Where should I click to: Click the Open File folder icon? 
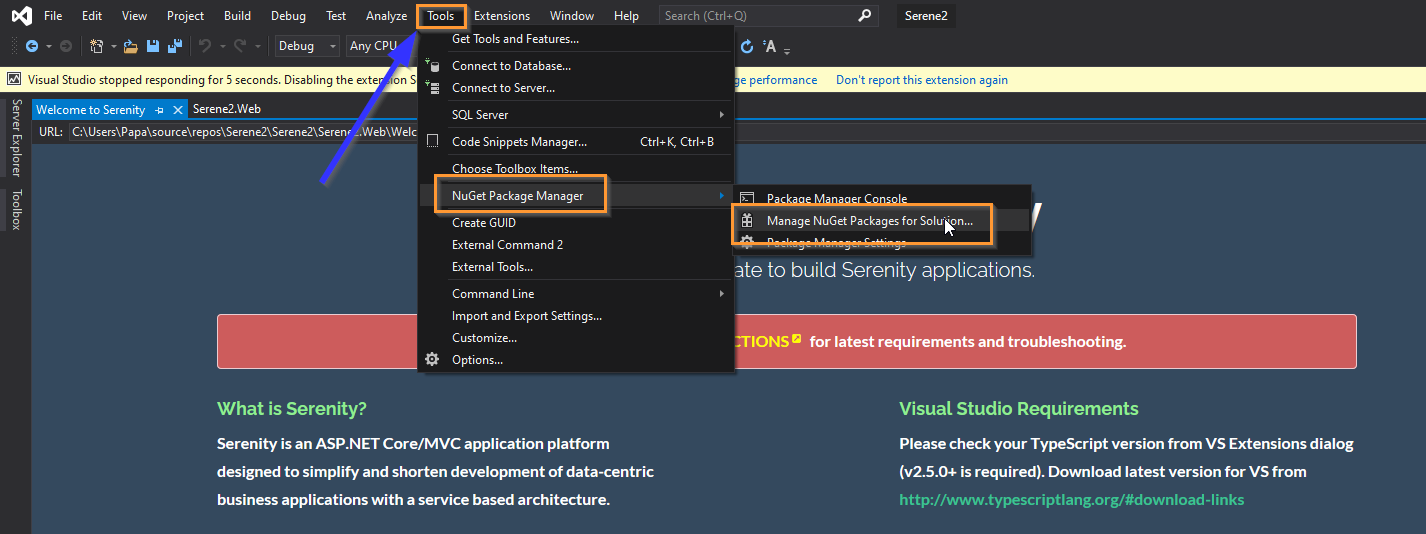[131, 46]
